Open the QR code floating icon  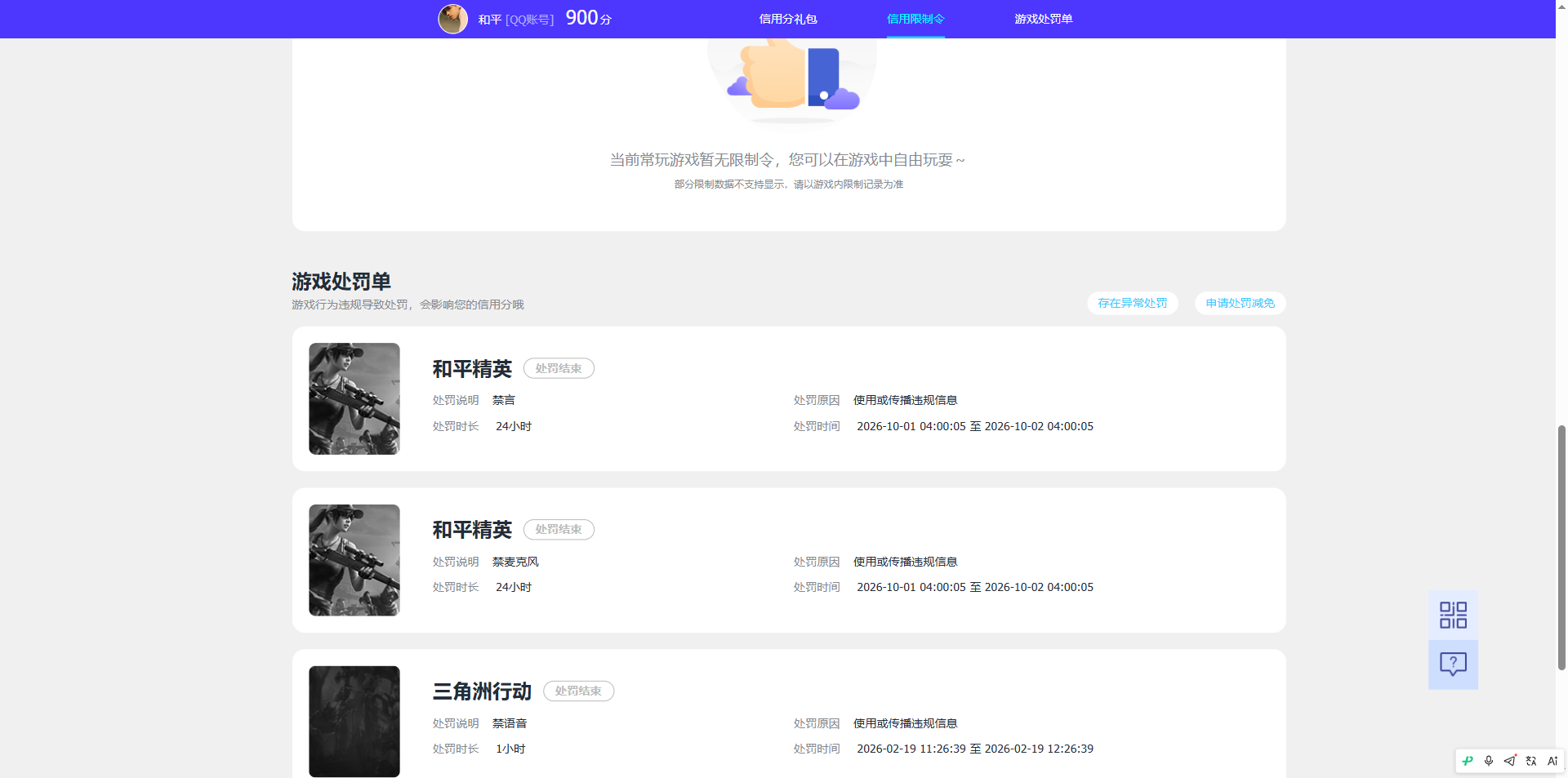[1453, 615]
